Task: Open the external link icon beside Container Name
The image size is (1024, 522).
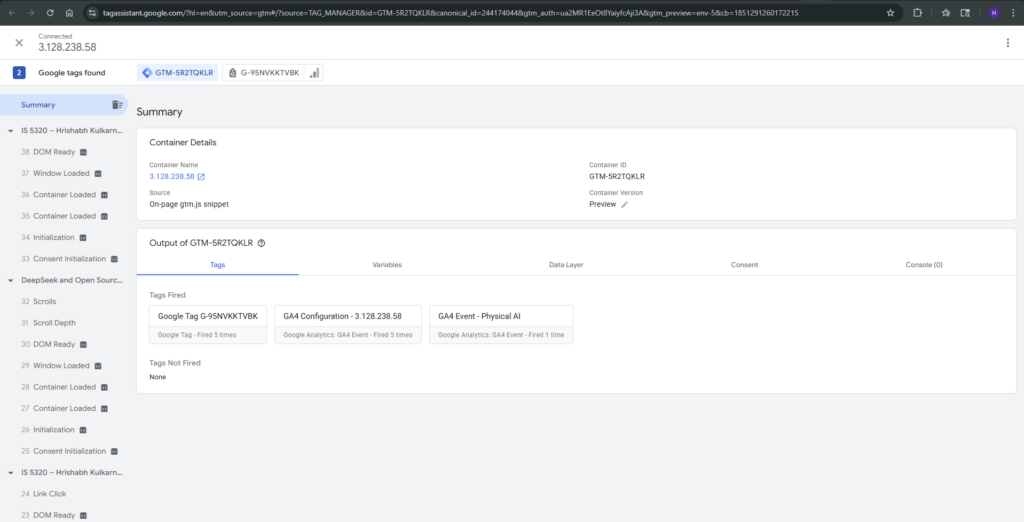Action: click(201, 177)
